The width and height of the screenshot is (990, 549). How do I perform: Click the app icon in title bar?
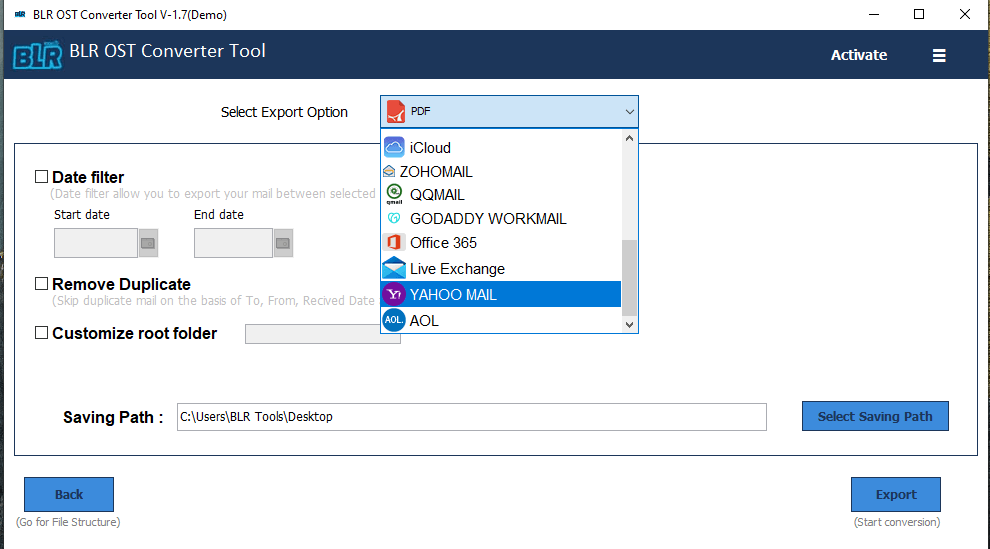tap(20, 14)
